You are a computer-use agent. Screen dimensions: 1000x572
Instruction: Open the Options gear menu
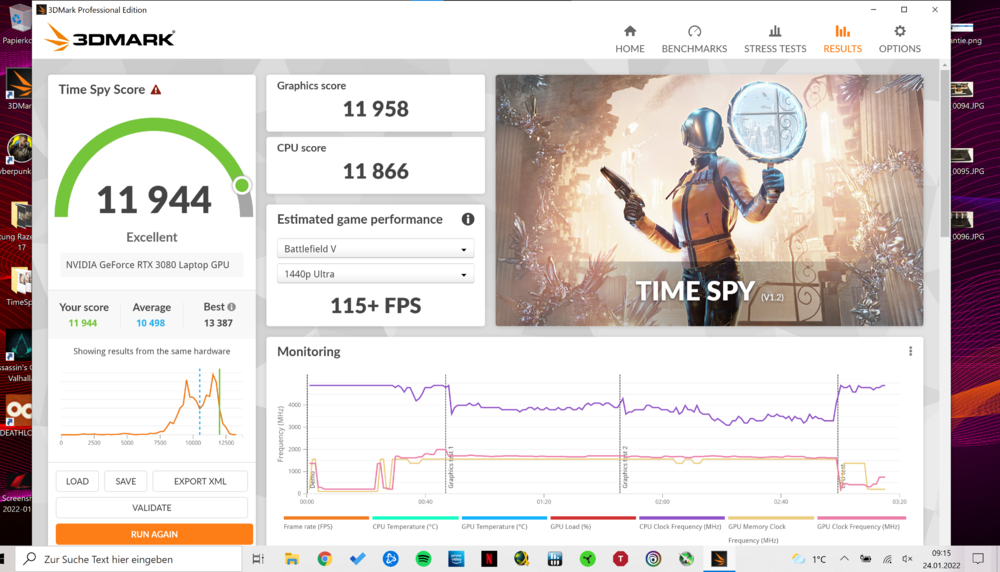click(x=899, y=39)
